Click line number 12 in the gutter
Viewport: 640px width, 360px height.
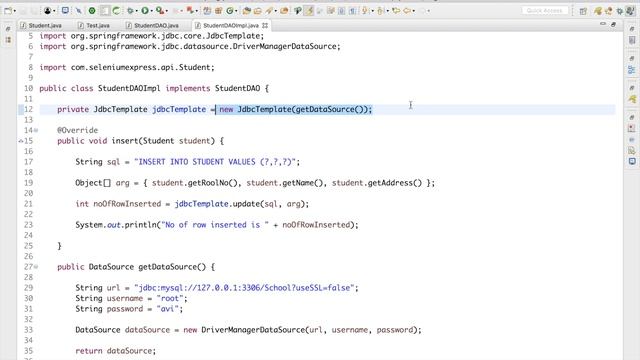click(28, 109)
